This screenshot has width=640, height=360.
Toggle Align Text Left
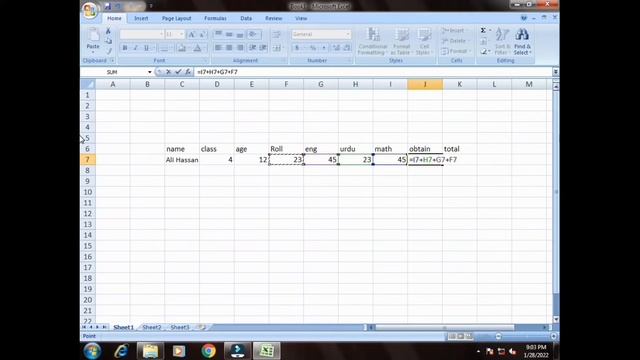pos(218,48)
